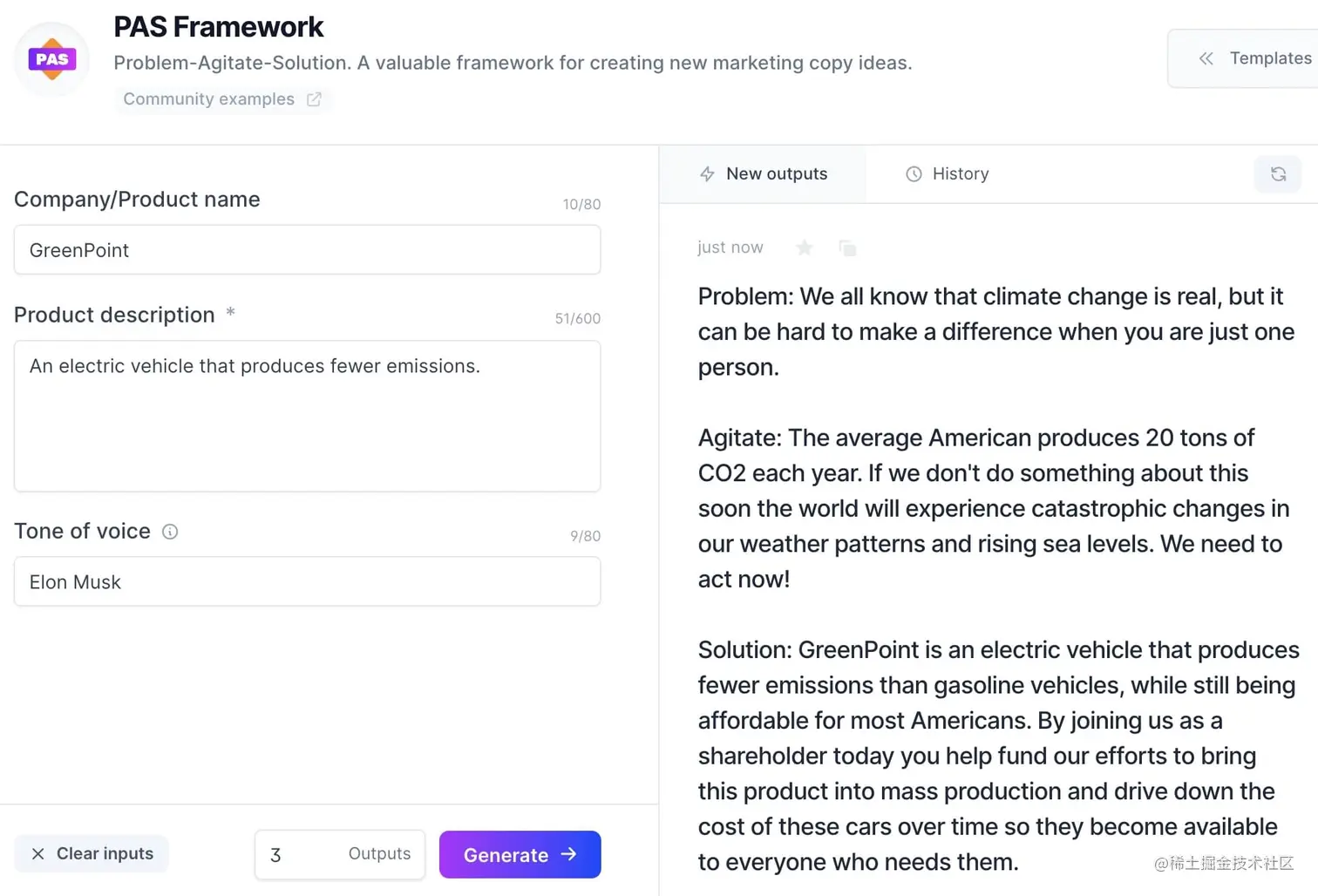Click external-link icon on Community examples

314,98
